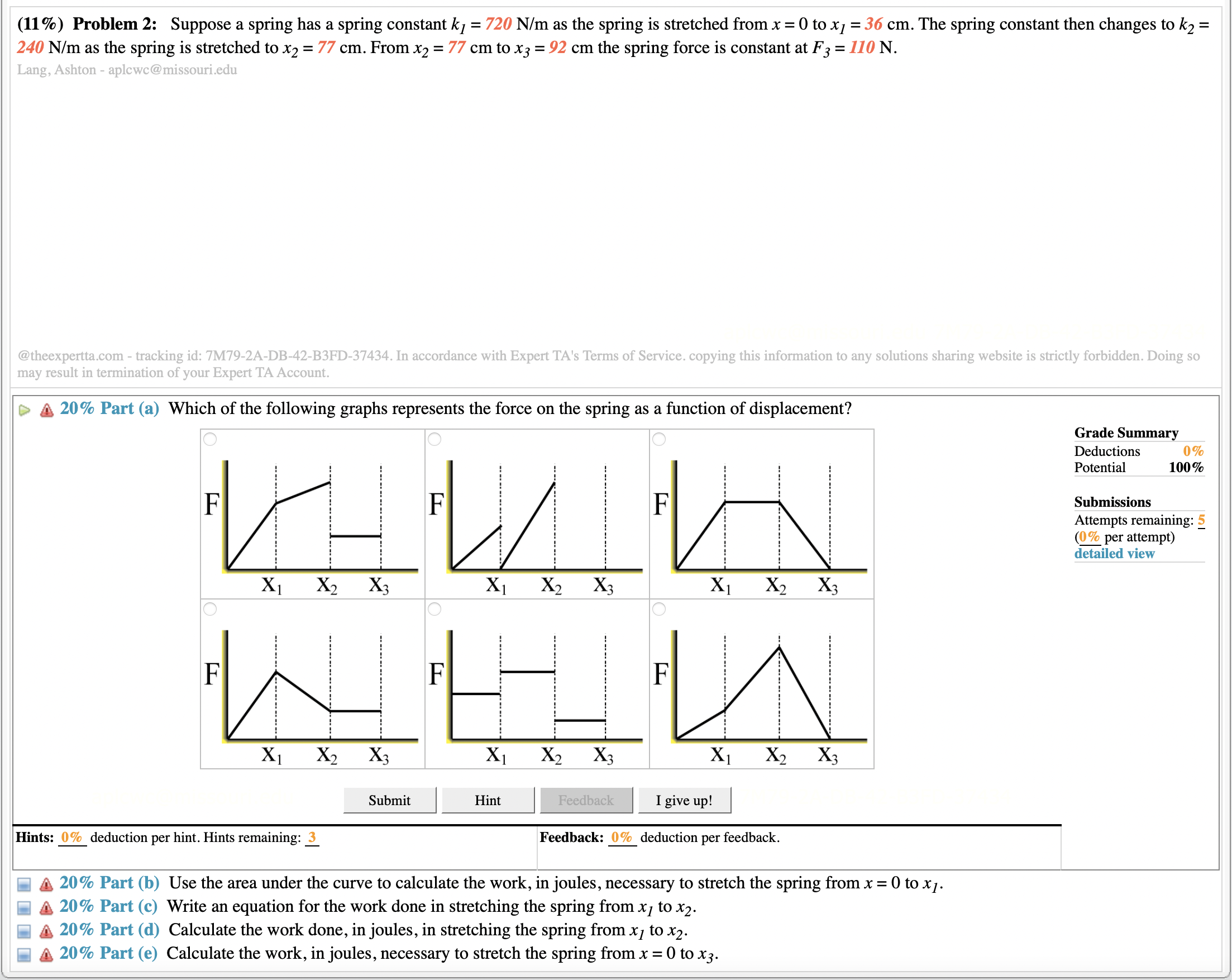Click the "I give up!" button
This screenshot has height=980, width=1232.
pos(685,800)
